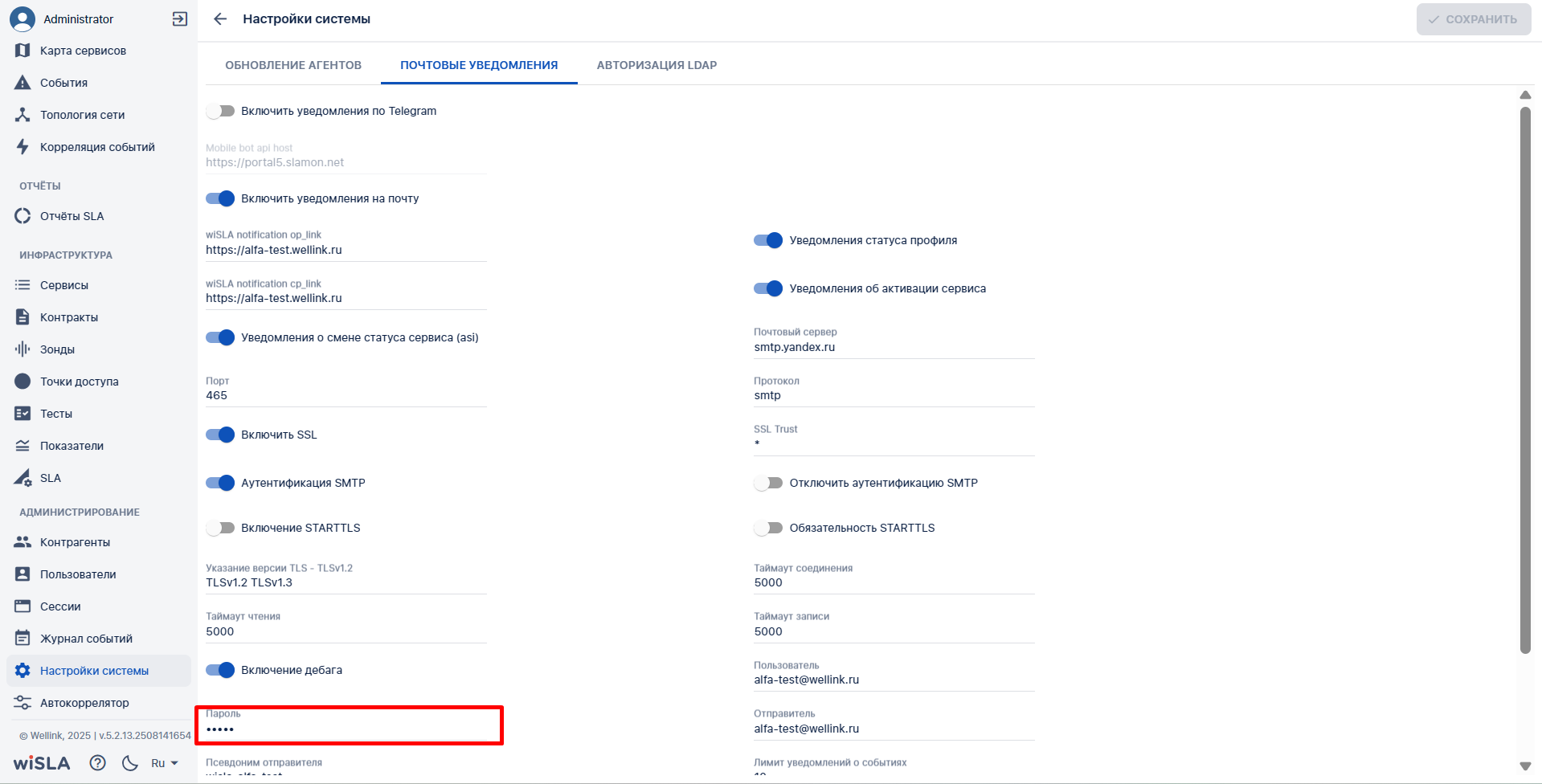Viewport: 1542px width, 784px height.
Task: Click the back arrow next to Настройки системы
Action: 220,19
